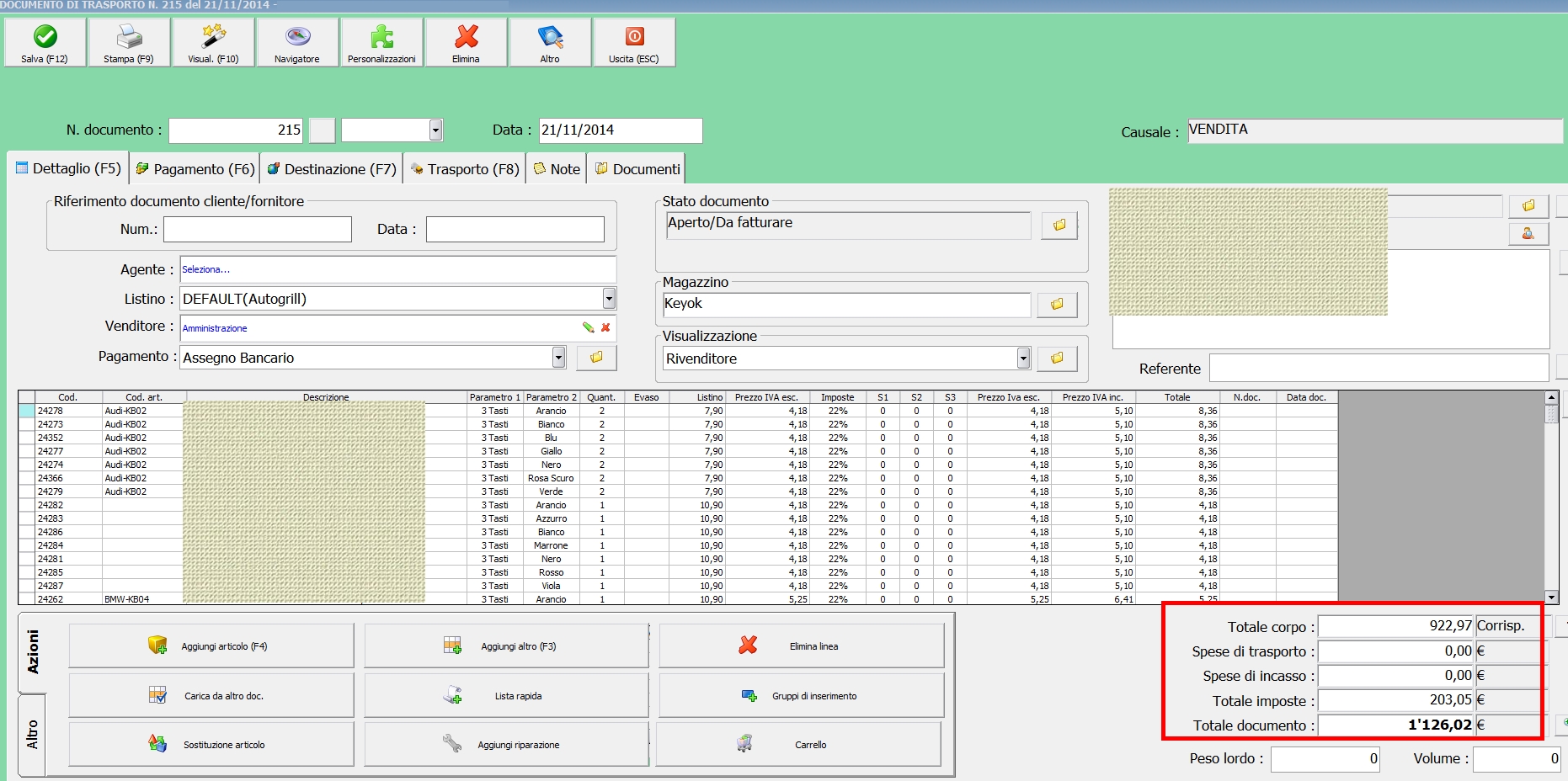Open Lista rapida
Screen dimensions: 1568x781
tap(506, 695)
